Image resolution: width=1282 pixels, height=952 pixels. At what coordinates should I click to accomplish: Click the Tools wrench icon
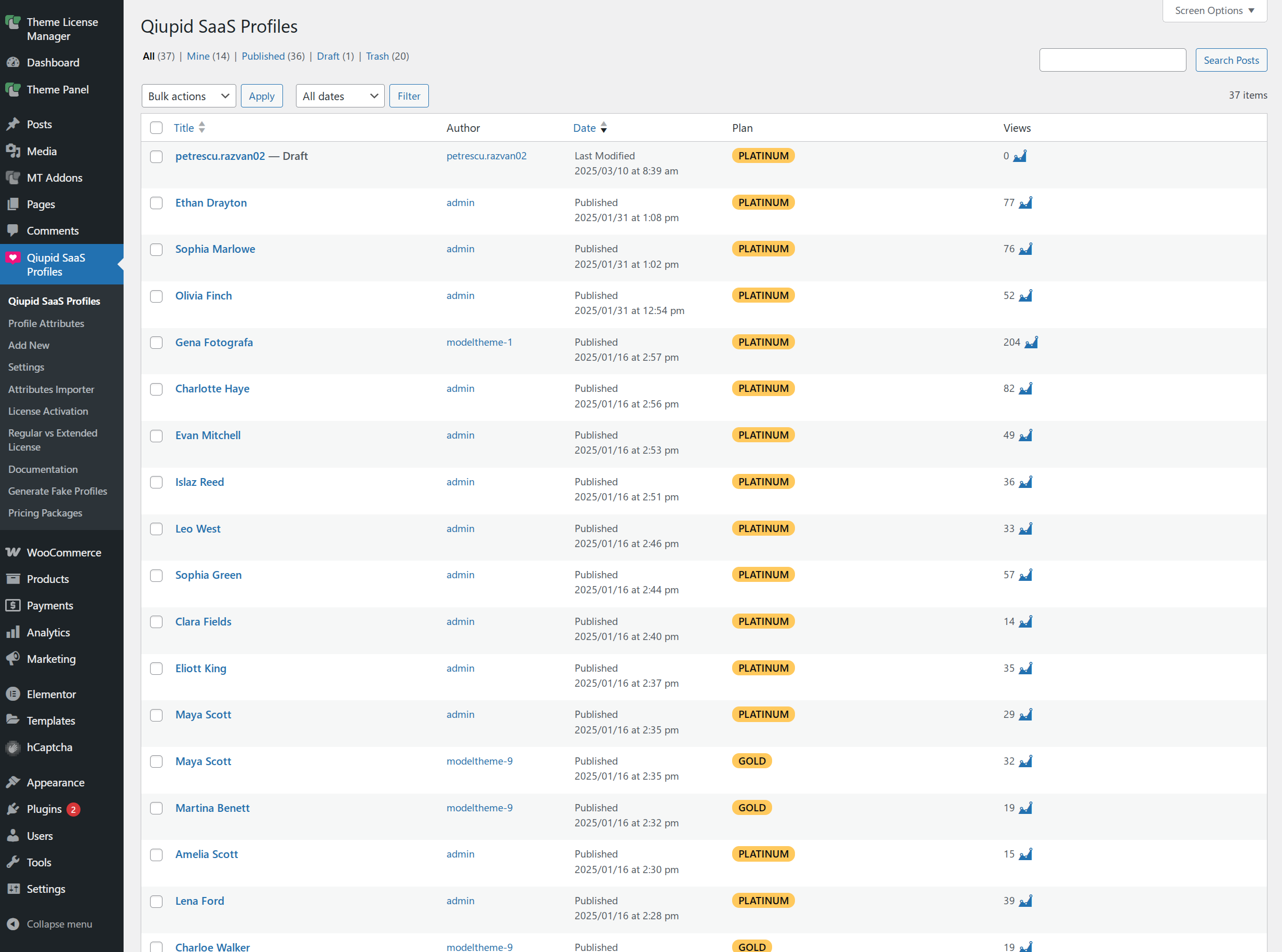coord(12,862)
